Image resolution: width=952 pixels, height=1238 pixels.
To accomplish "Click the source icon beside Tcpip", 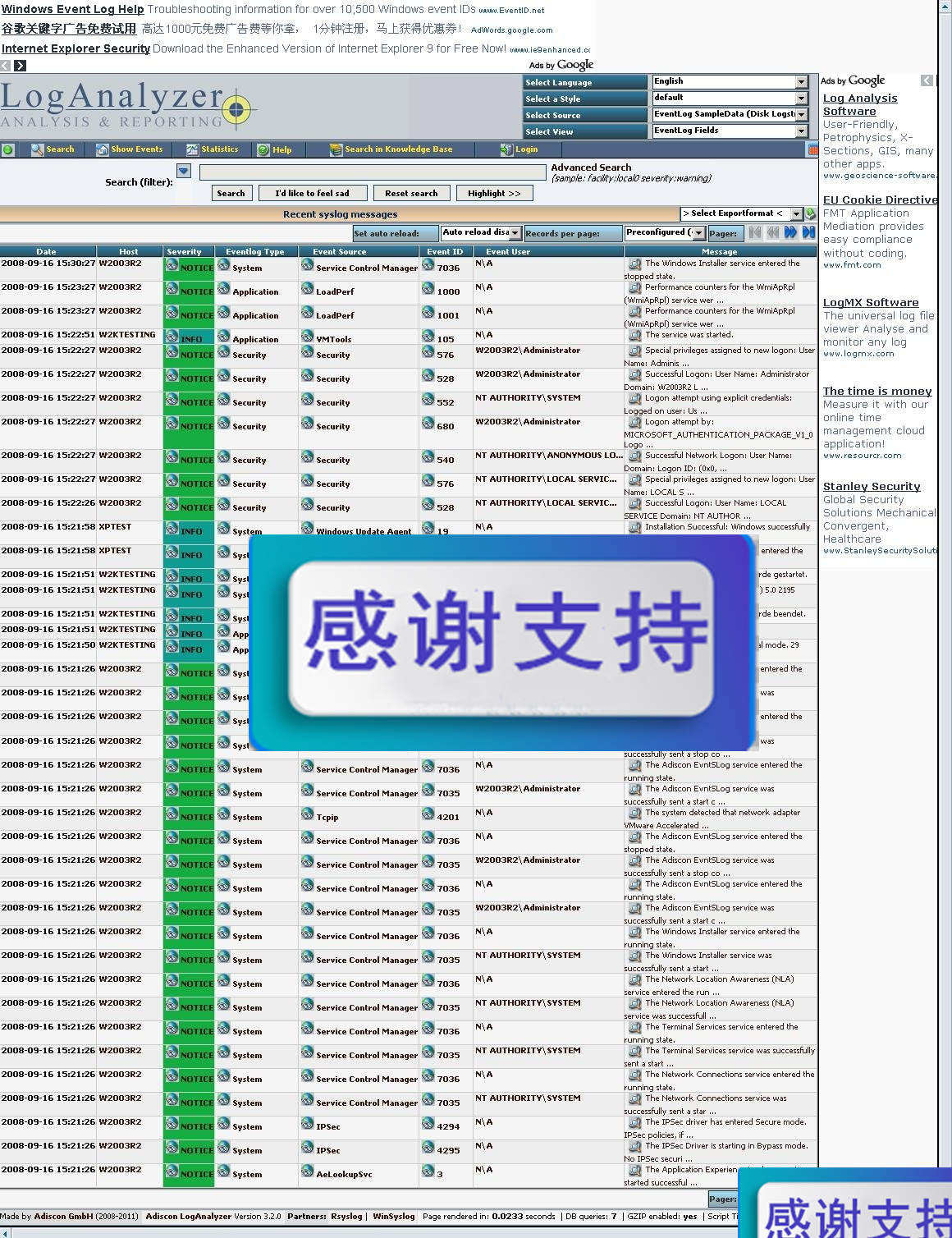I will click(307, 814).
